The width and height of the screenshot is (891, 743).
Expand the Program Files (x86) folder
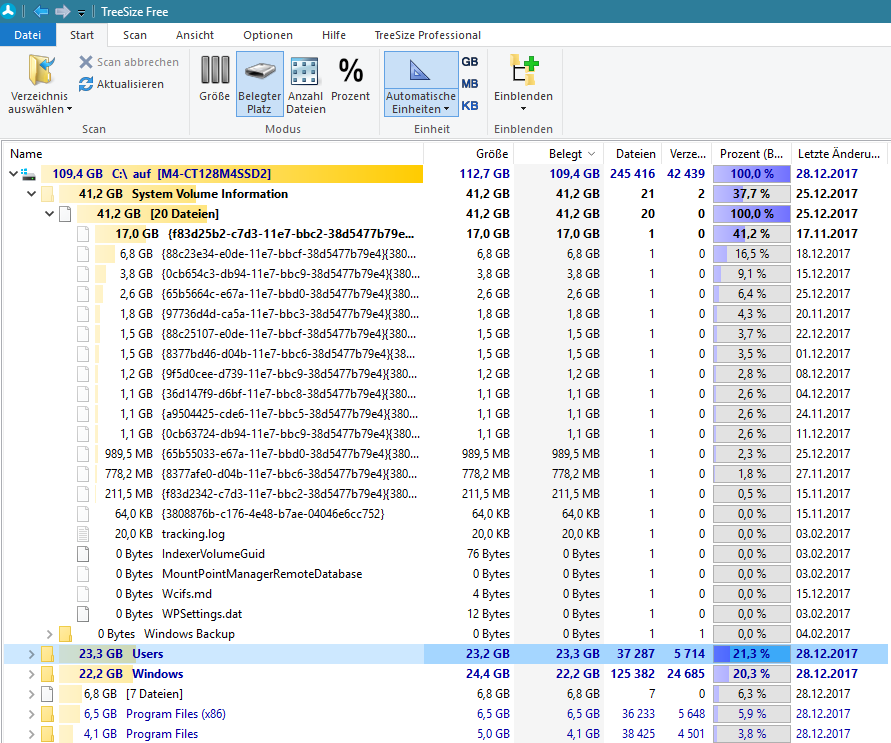coord(31,714)
